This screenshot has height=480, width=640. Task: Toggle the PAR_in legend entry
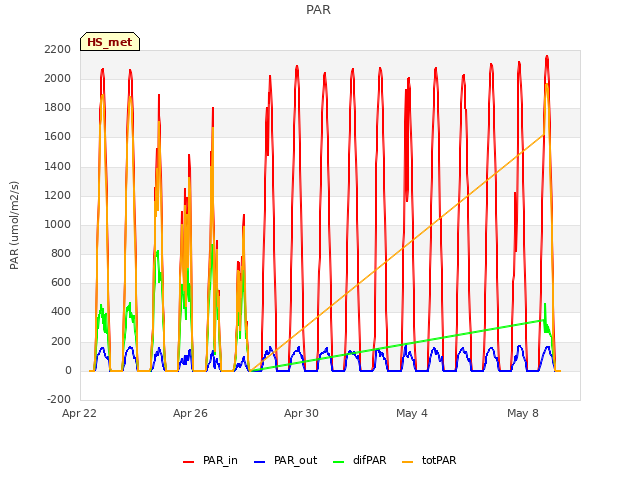[x=210, y=460]
